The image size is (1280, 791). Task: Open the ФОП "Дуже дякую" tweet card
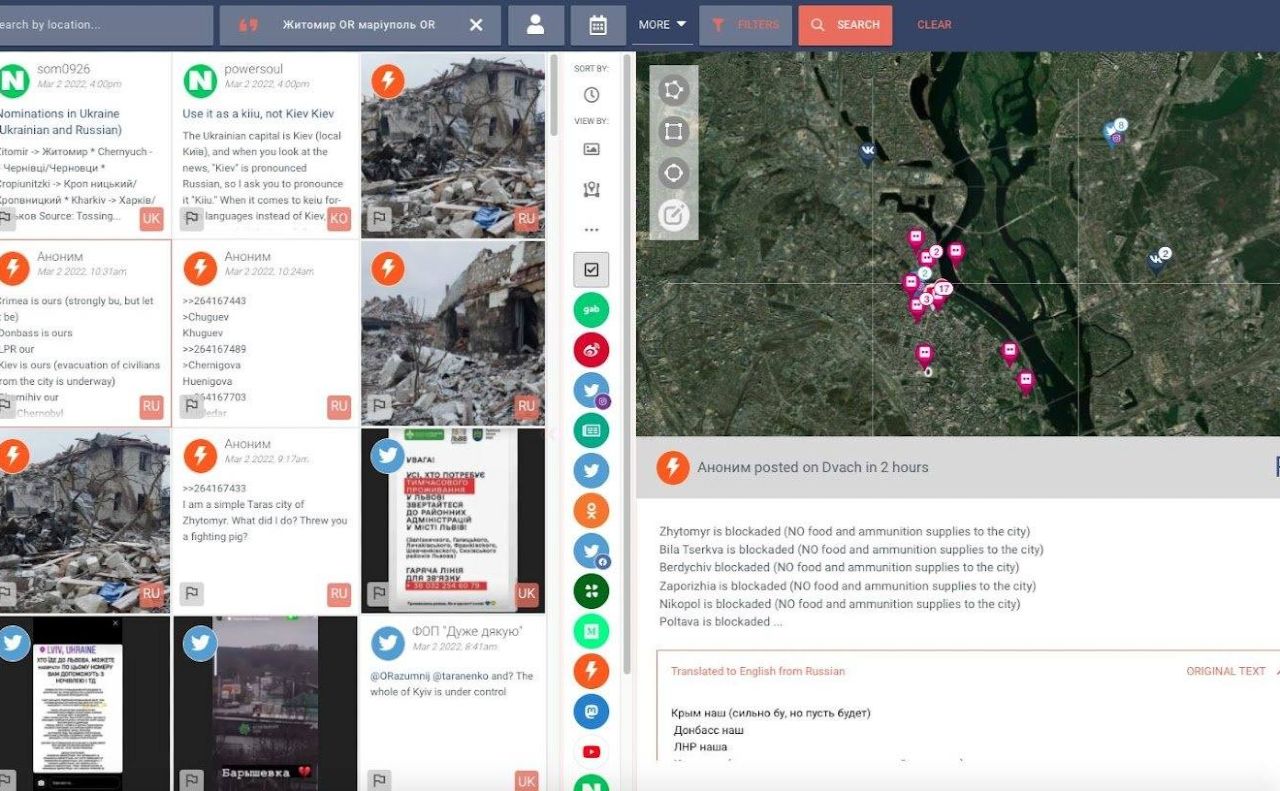click(x=453, y=703)
